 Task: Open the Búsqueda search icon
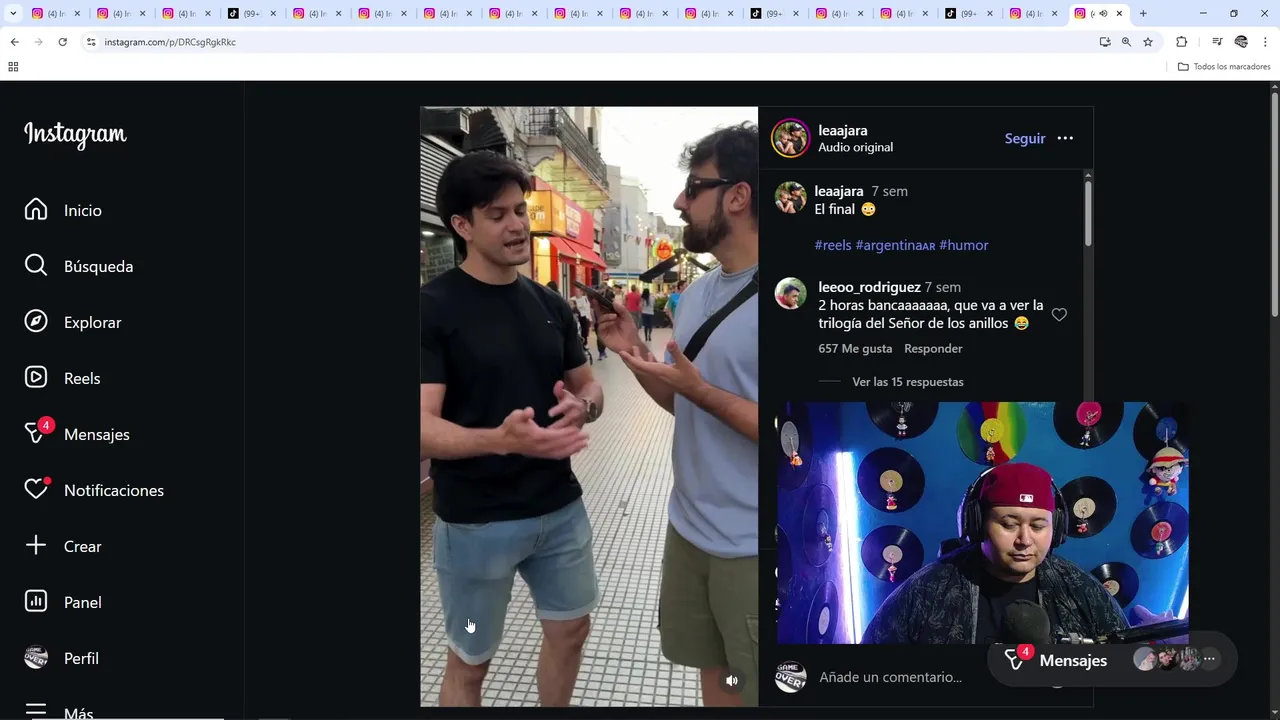tap(36, 265)
